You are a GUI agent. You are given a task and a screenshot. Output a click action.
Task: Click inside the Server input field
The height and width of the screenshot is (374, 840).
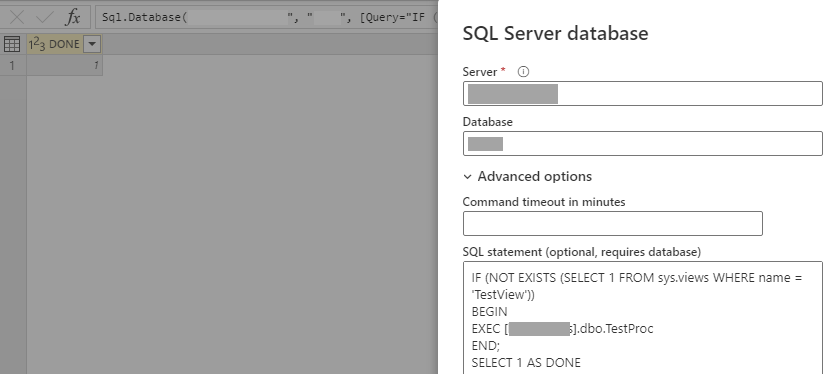[642, 94]
